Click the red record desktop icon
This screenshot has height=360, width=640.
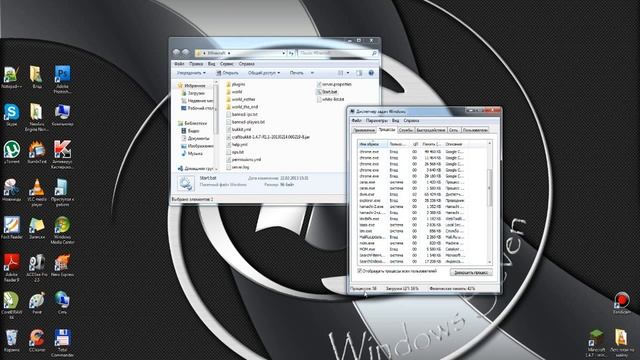point(621,303)
